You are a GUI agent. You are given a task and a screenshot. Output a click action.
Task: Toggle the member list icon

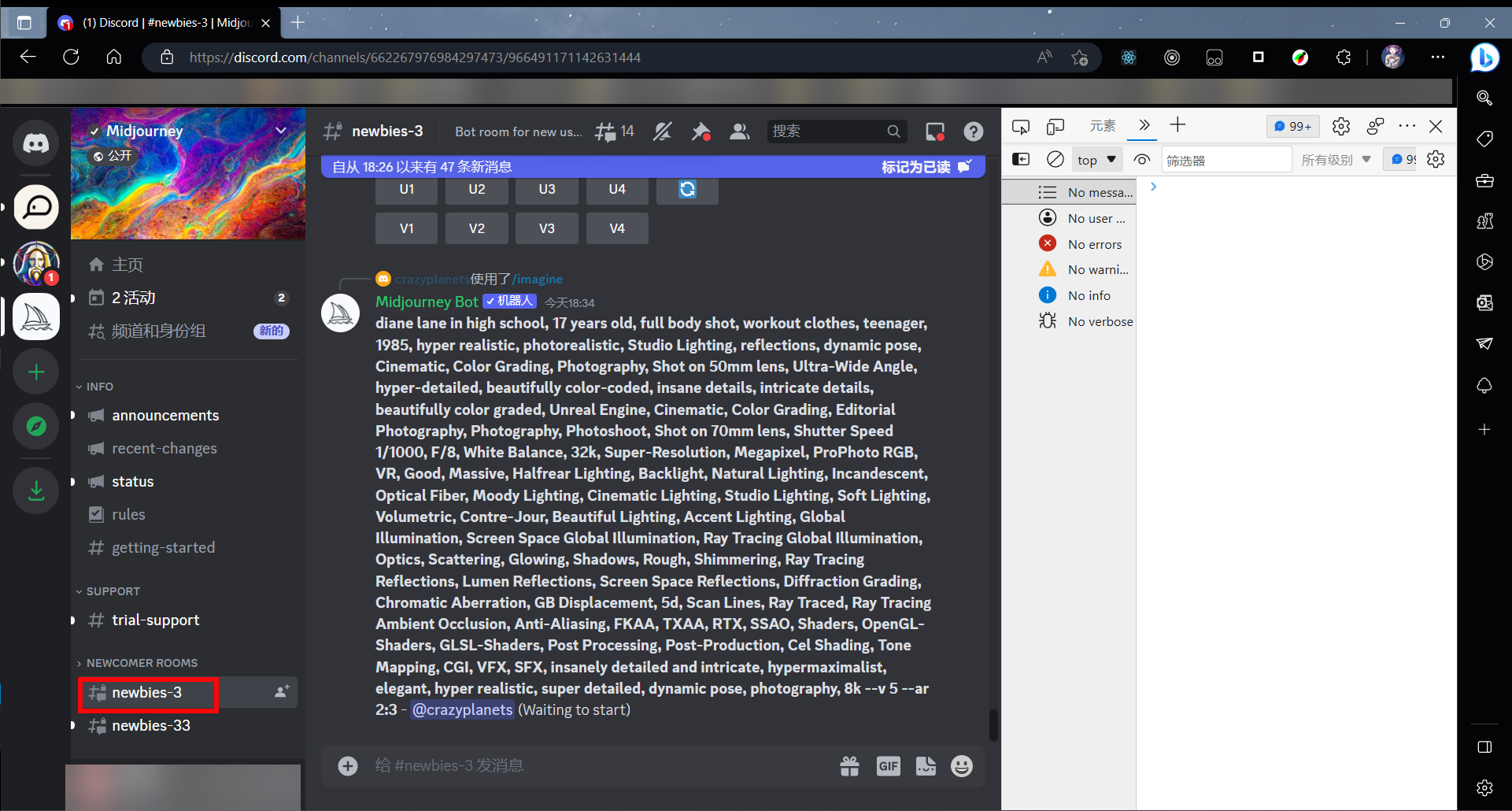click(739, 131)
